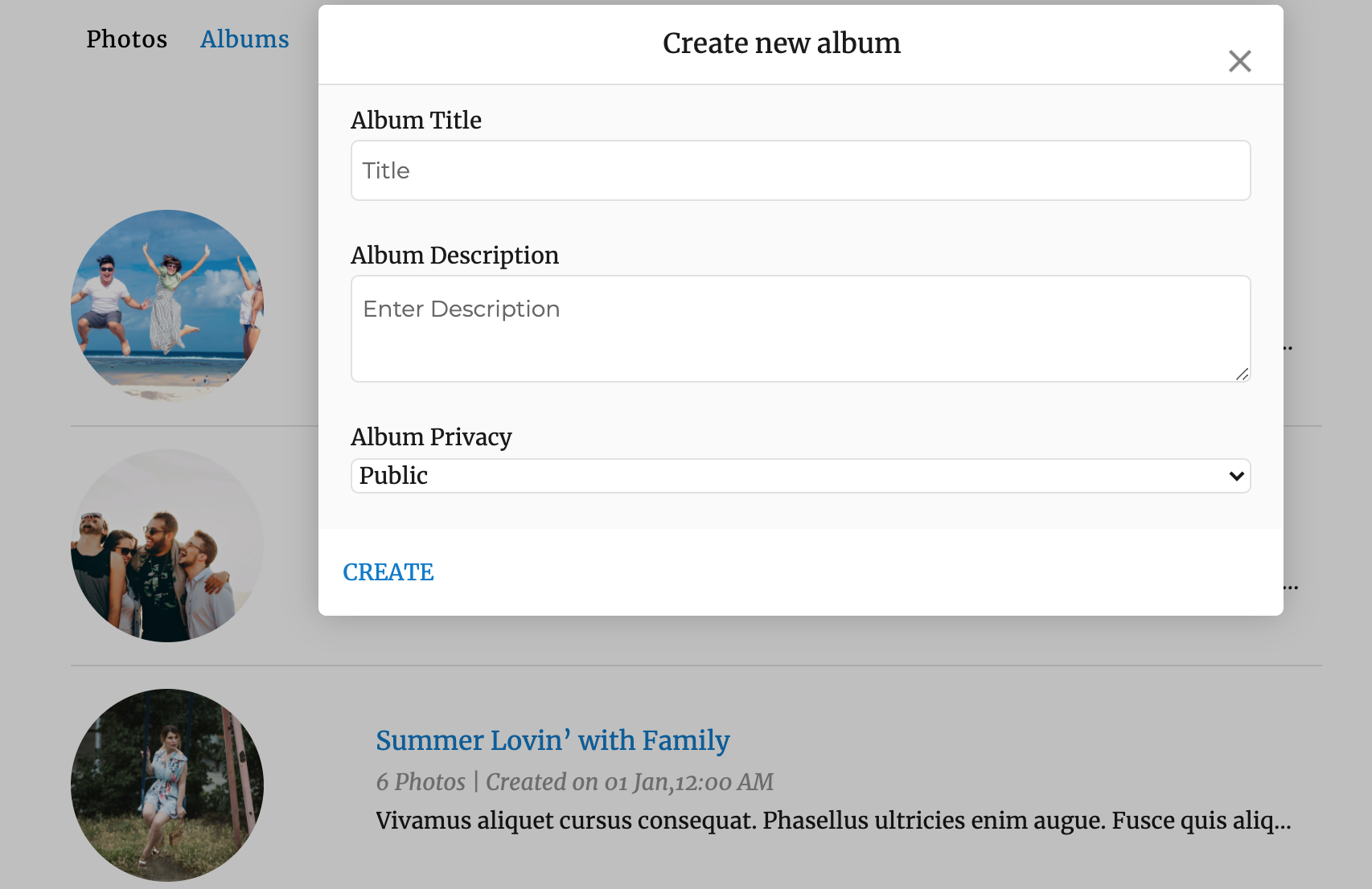The width and height of the screenshot is (1372, 889).
Task: Switch to the Albums tab
Action: [x=244, y=39]
